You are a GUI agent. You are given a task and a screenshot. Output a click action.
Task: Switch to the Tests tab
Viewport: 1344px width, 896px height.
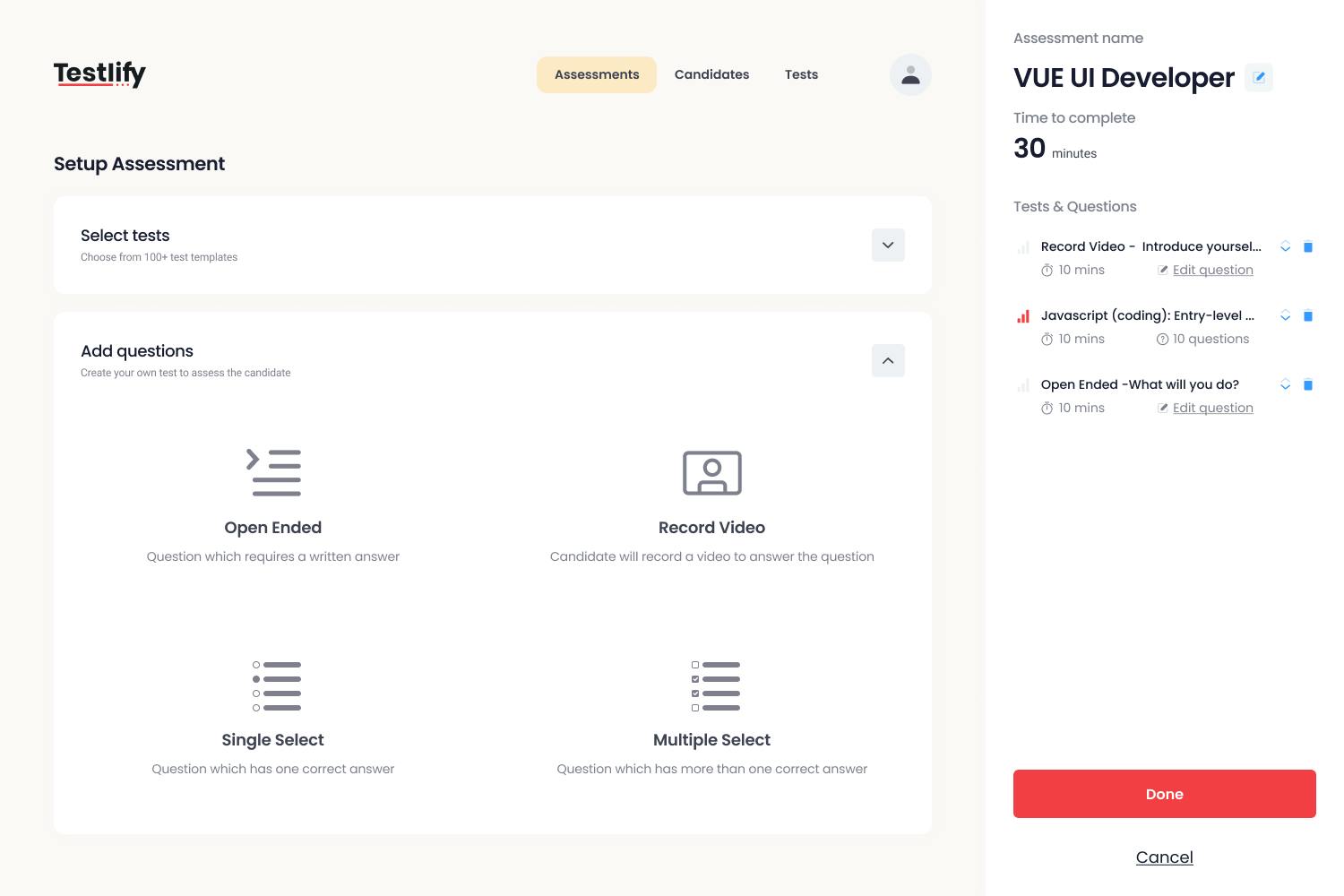tap(801, 74)
